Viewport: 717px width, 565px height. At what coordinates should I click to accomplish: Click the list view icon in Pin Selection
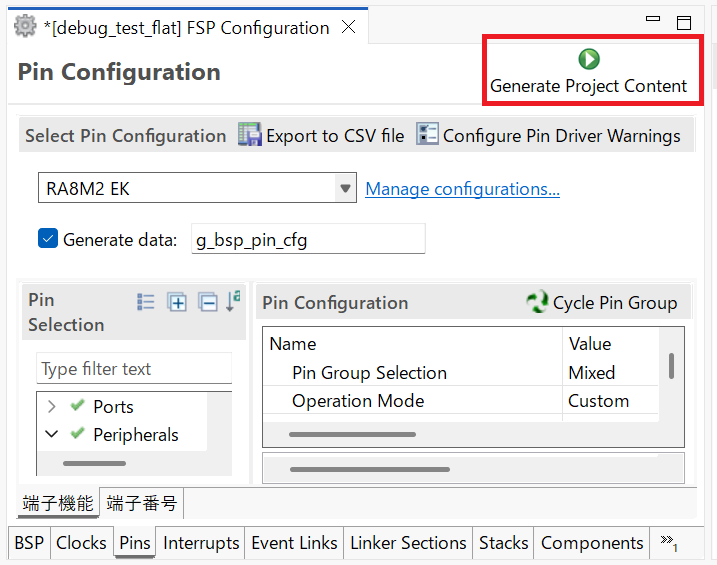146,302
